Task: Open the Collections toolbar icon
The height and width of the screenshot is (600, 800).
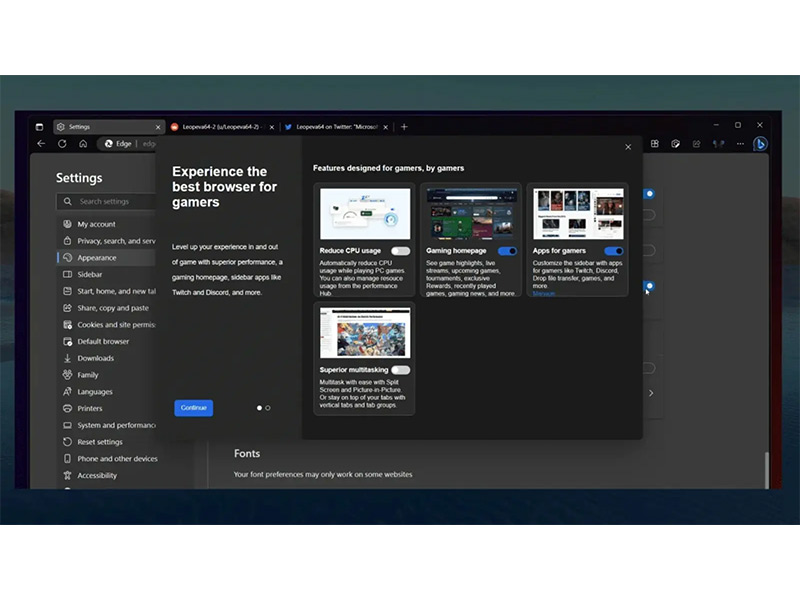Action: 655,144
